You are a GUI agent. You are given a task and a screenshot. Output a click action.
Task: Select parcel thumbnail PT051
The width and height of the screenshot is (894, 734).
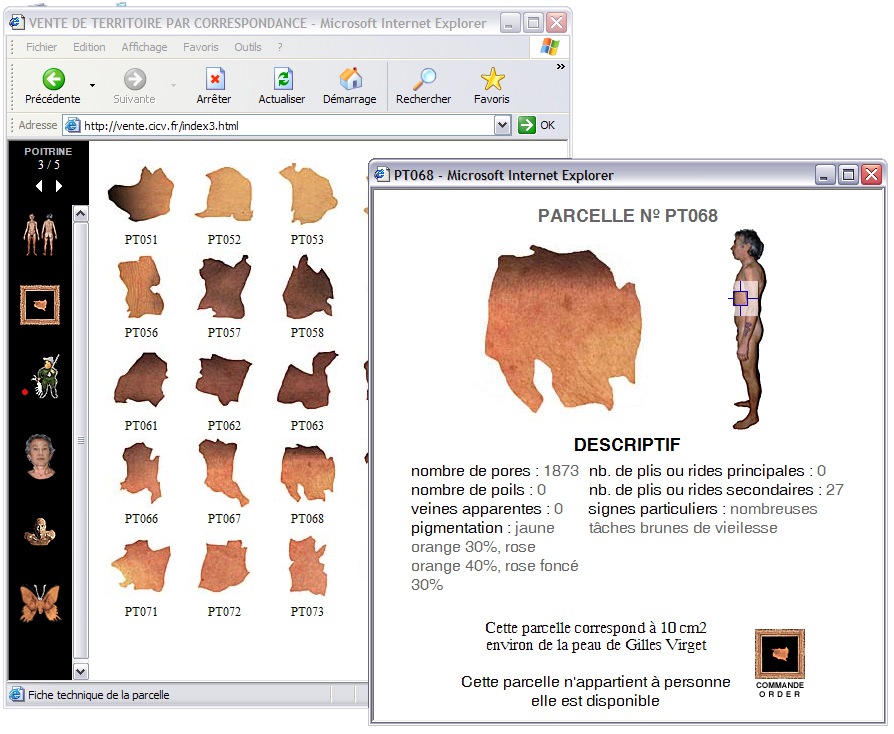(x=141, y=194)
